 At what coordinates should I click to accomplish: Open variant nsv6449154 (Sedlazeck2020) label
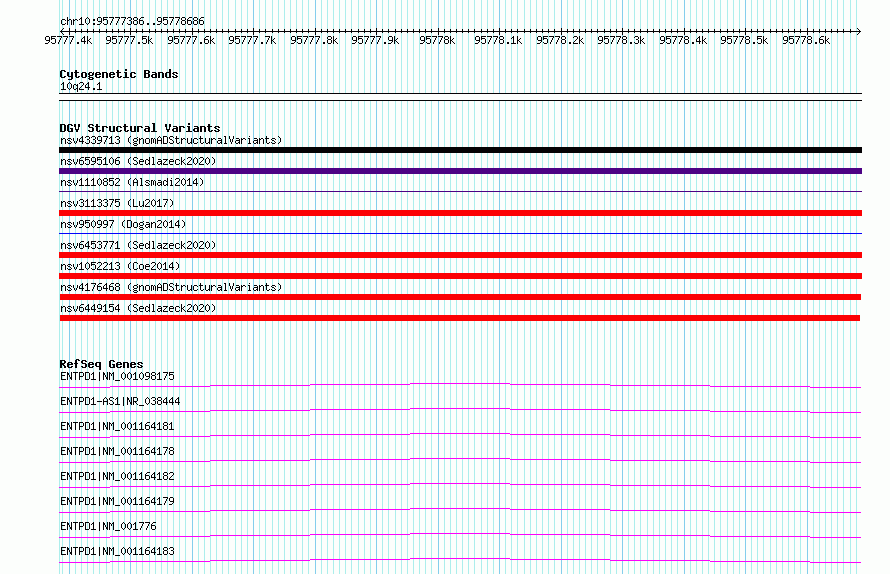pos(138,308)
